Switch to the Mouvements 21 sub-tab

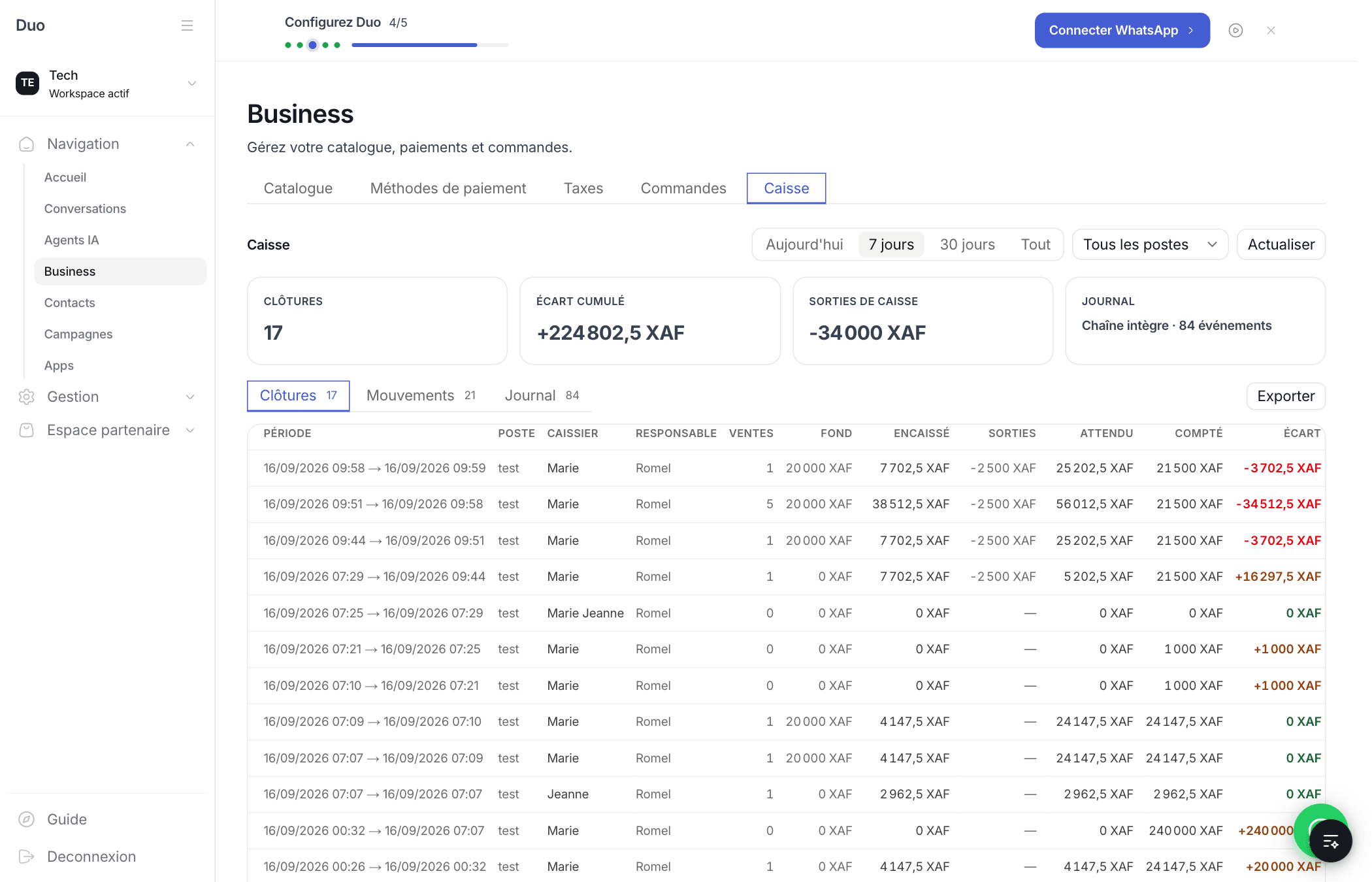pos(421,396)
